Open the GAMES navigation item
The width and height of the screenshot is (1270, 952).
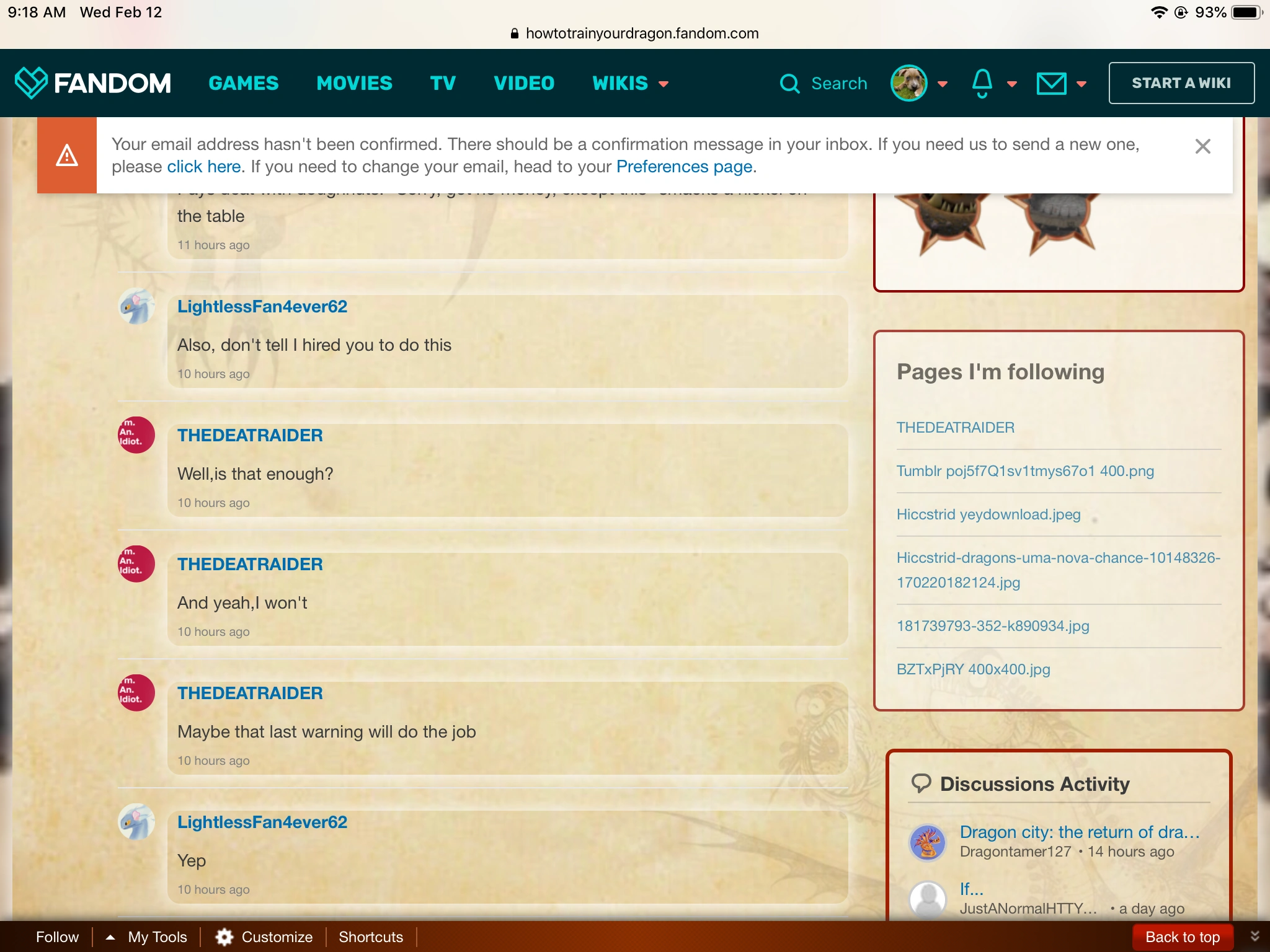(x=244, y=83)
